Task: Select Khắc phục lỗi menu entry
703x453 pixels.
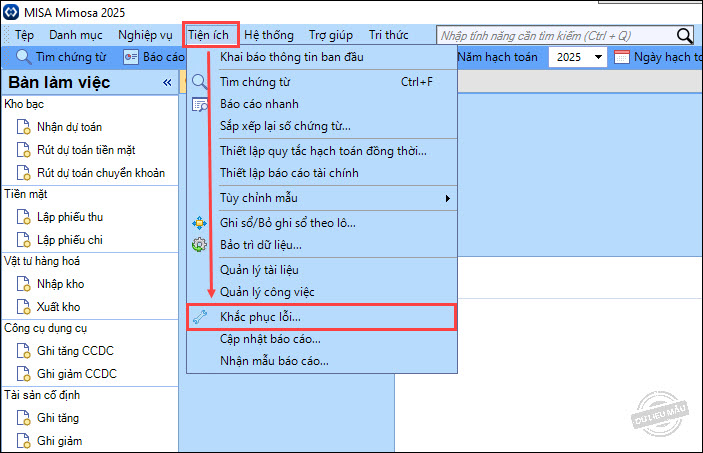Action: [x=260, y=317]
